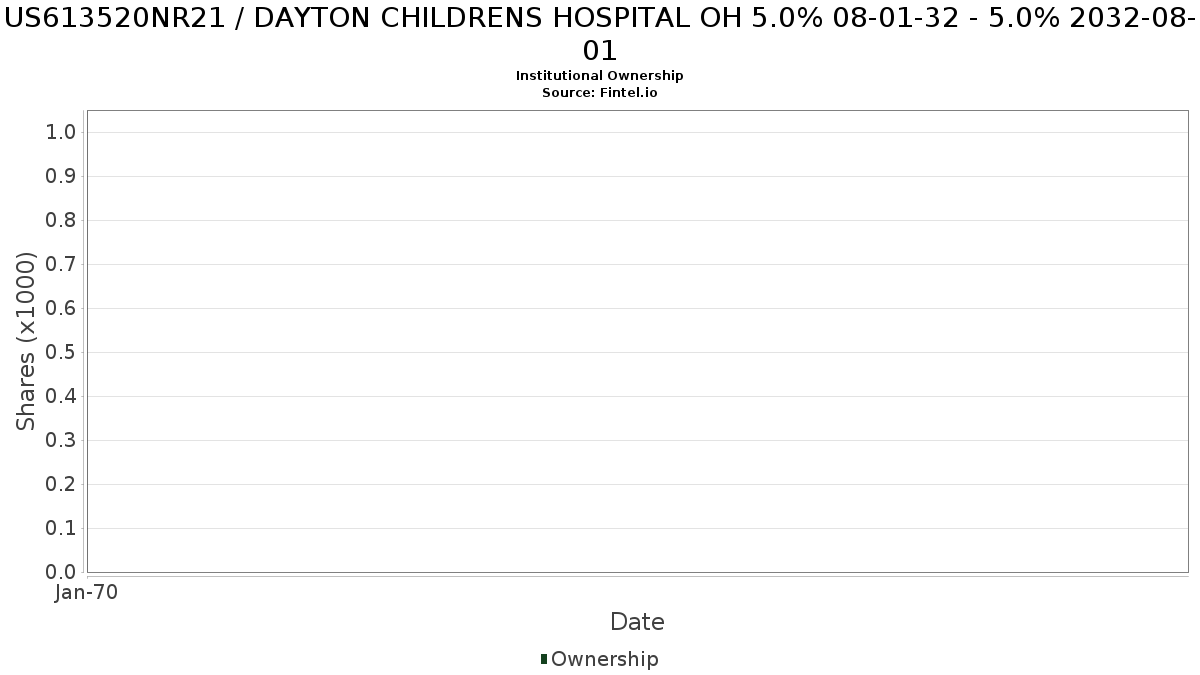Click the 0.1 y-axis tick label

pos(62,529)
